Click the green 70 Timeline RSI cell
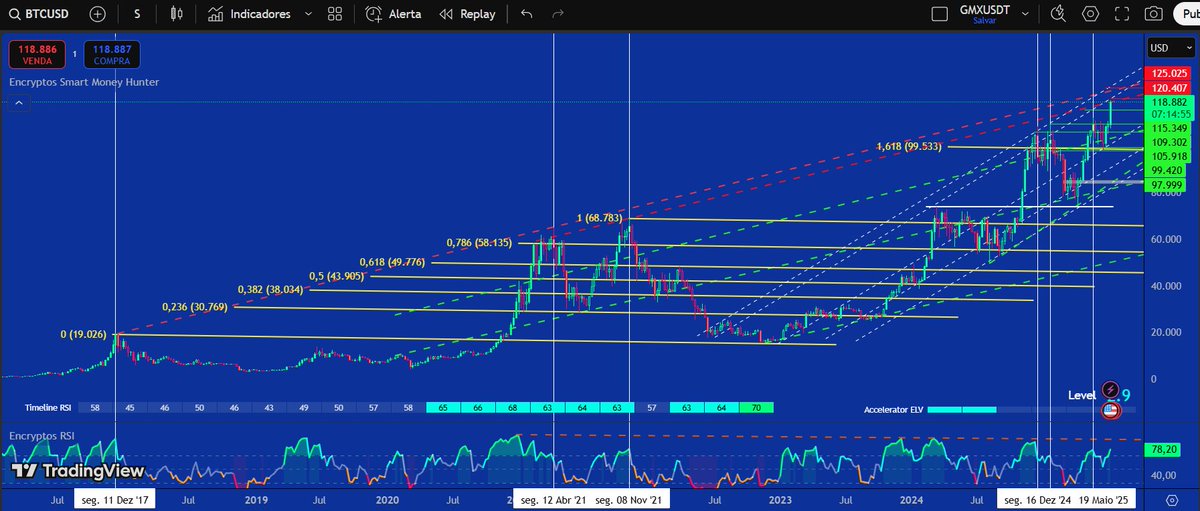Viewport: 1200px width, 511px height. tap(756, 409)
